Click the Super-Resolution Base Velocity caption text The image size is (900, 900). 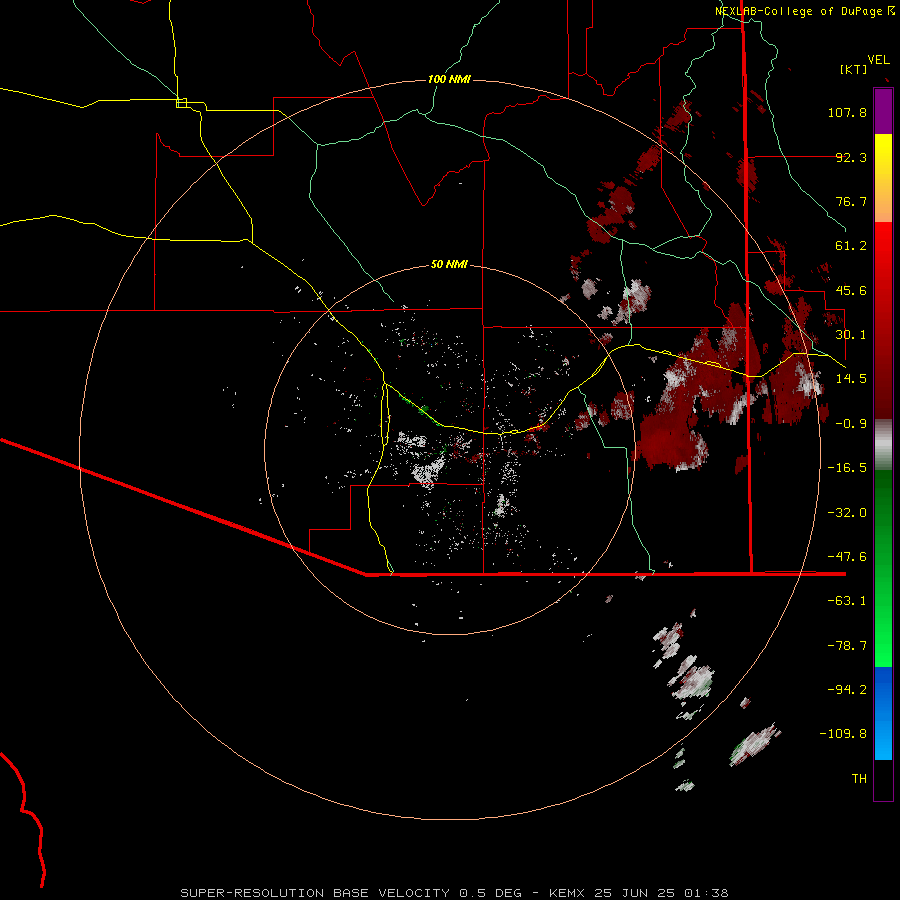(455, 893)
